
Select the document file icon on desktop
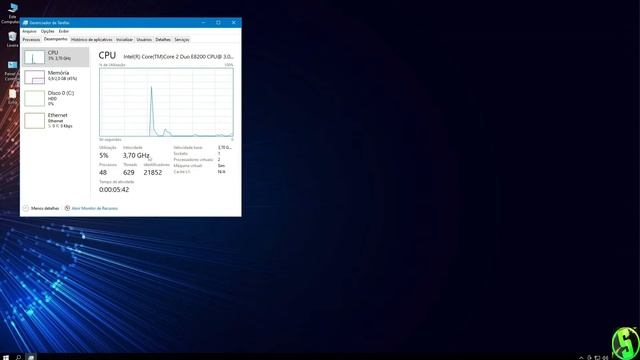13,96
